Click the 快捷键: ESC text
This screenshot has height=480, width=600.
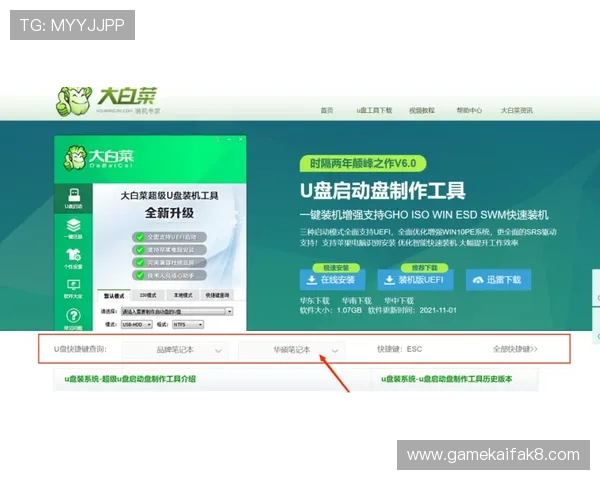click(x=399, y=349)
